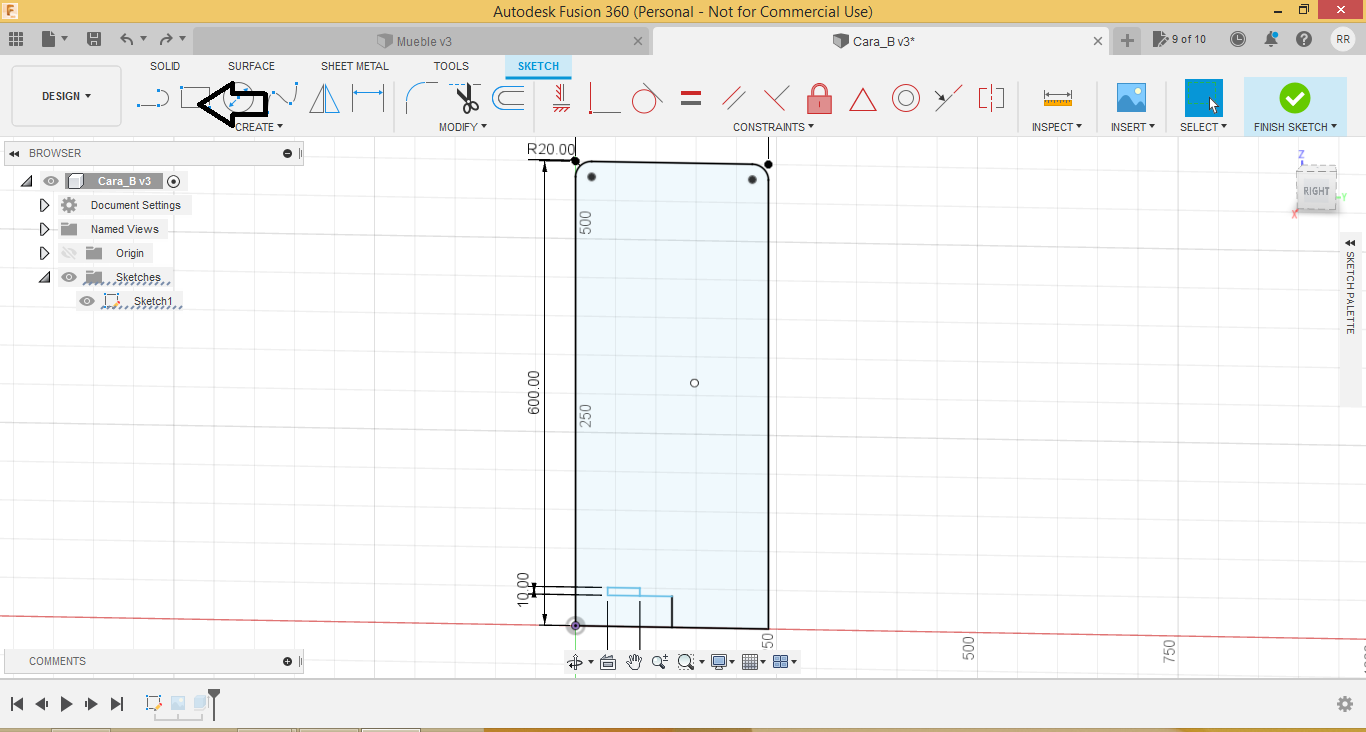Screen dimensions: 1366x732
Task: Activate the Pan hand tool
Action: [634, 662]
